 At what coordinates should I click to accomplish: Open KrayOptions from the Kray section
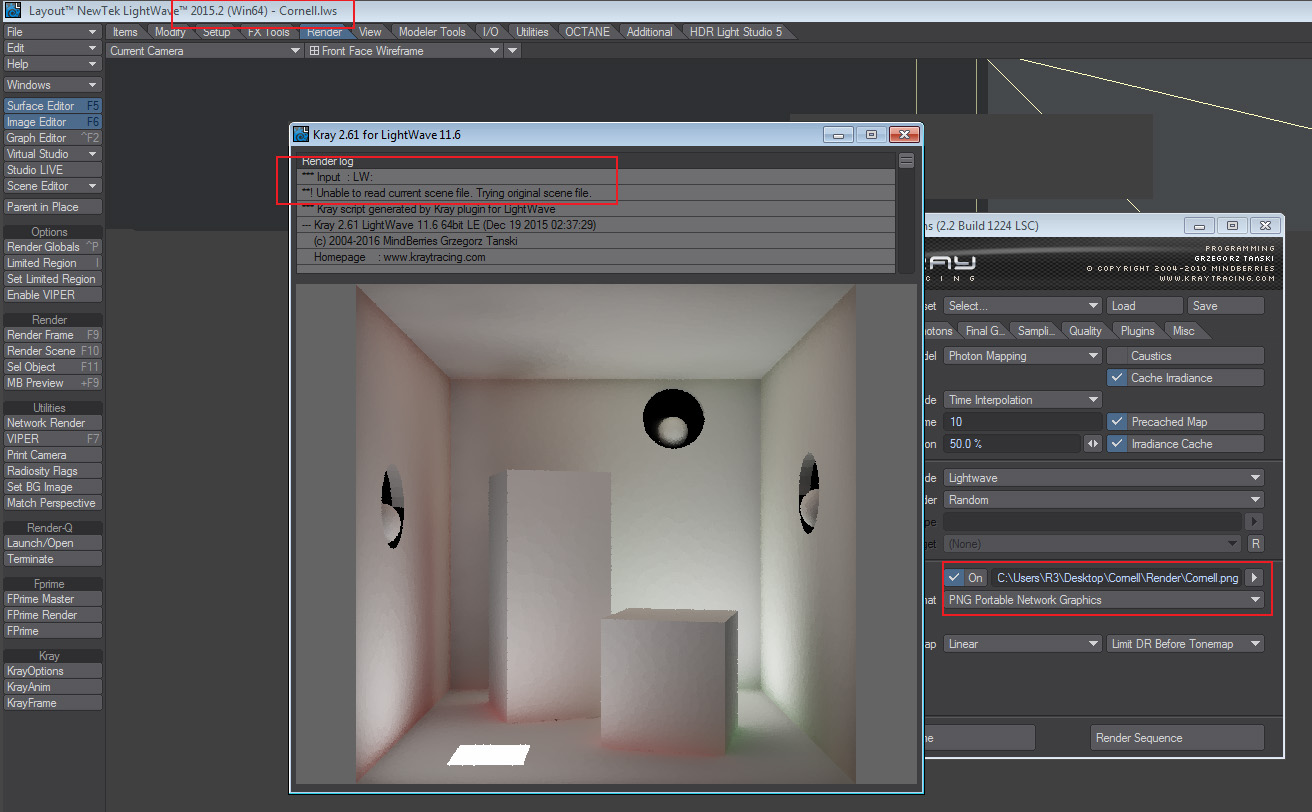click(53, 671)
